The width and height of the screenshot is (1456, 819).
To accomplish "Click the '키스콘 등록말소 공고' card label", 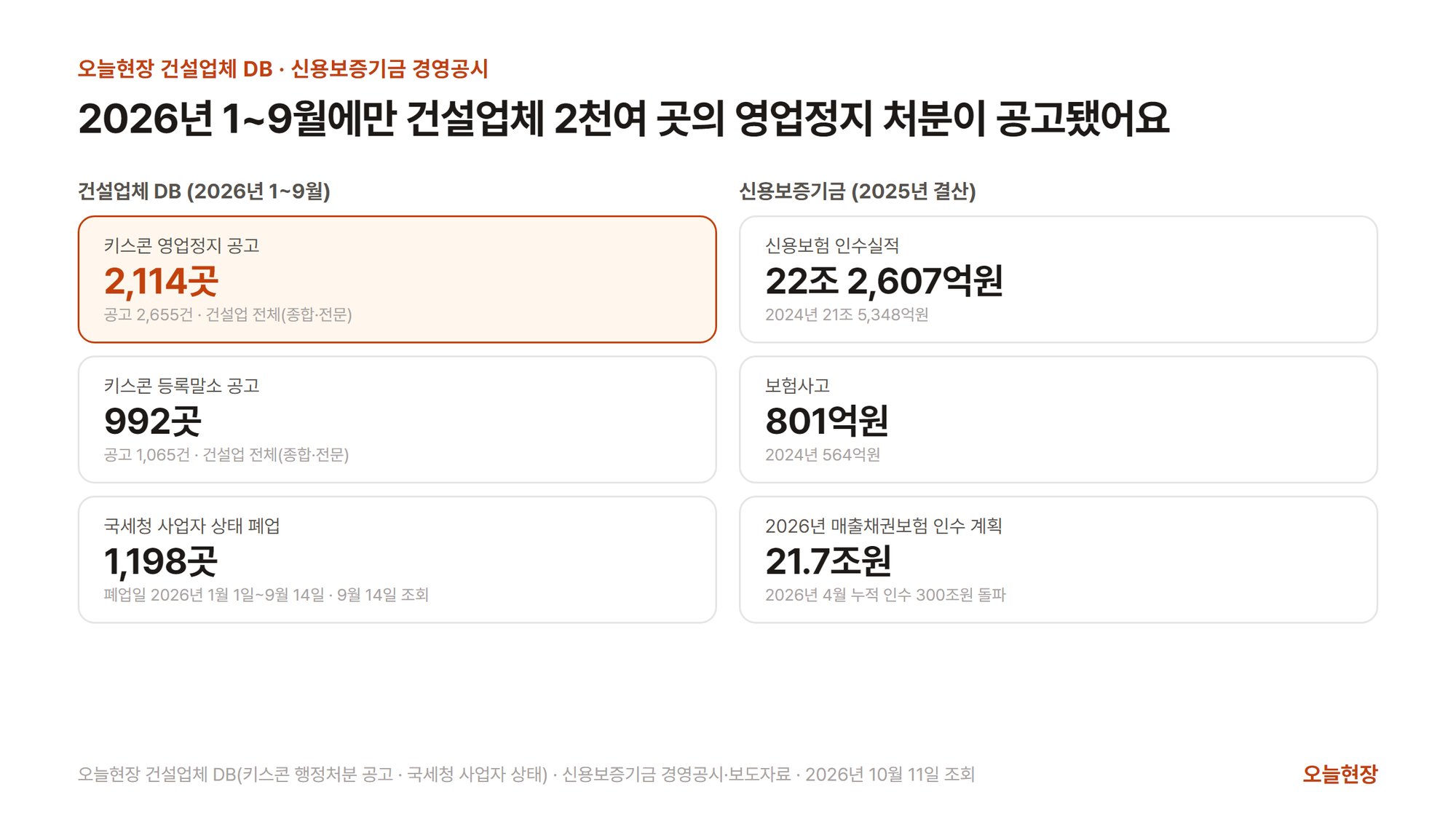I will (x=181, y=385).
